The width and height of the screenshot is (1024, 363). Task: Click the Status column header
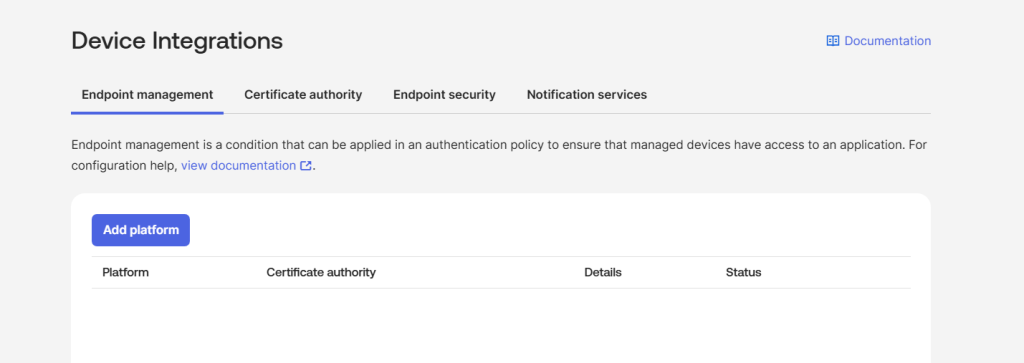coord(743,272)
